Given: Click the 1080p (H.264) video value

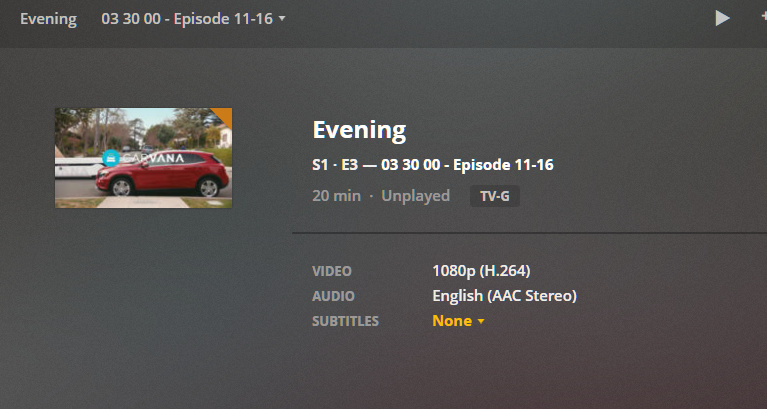Looking at the screenshot, I should tap(481, 271).
